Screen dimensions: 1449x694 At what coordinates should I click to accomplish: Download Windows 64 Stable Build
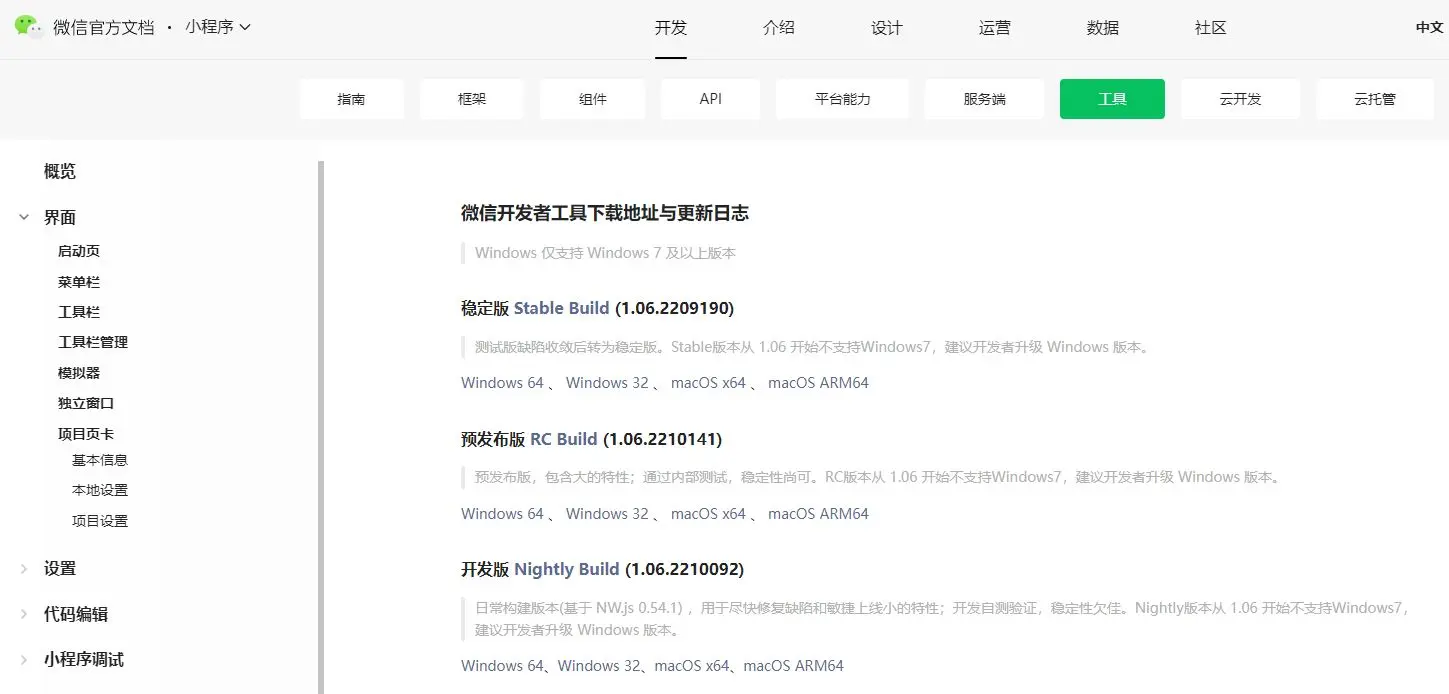point(501,382)
